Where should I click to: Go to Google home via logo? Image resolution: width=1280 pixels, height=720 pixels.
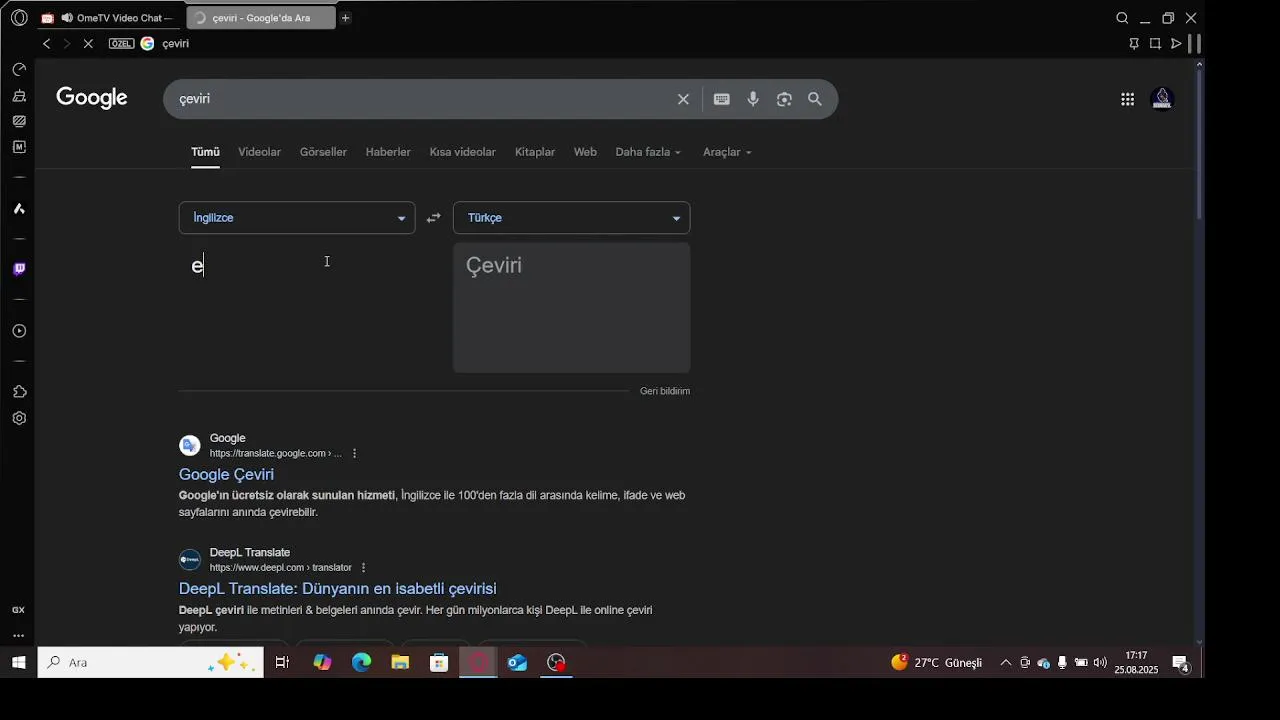point(92,98)
